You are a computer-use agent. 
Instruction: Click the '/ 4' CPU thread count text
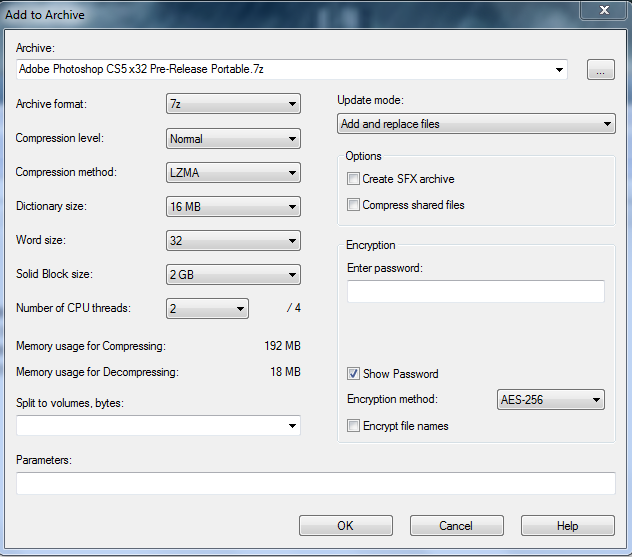tap(294, 308)
